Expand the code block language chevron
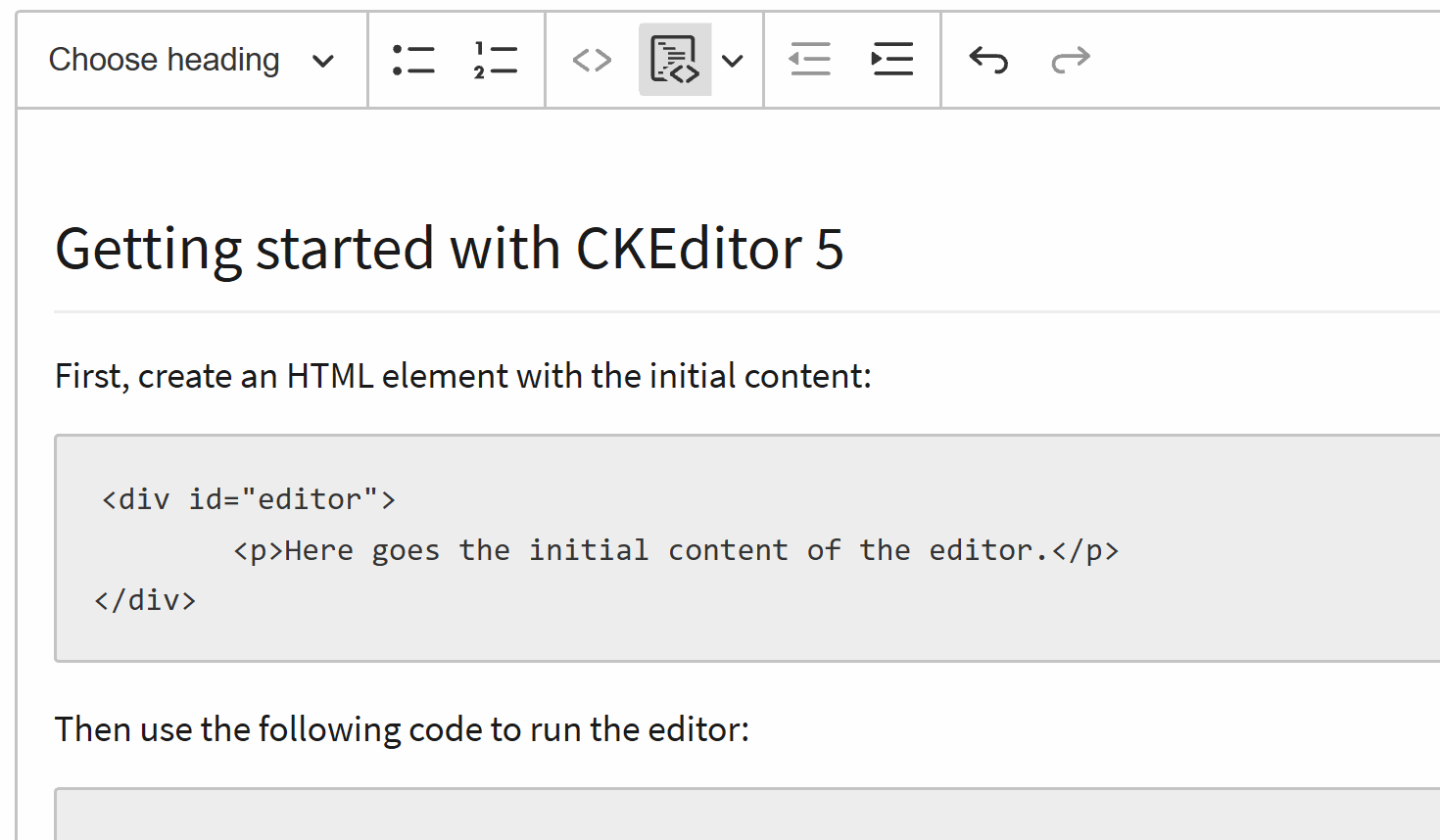Screen dimensions: 1440x840 (733, 59)
